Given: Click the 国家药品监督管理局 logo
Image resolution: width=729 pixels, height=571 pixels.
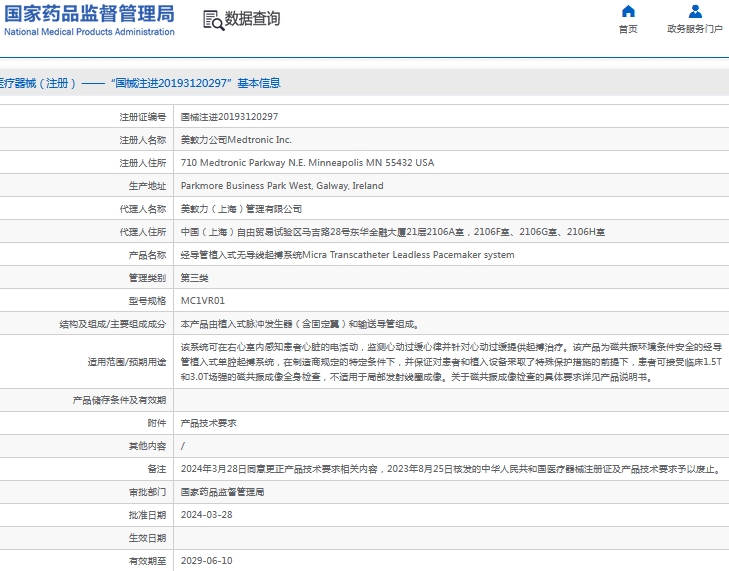Looking at the screenshot, I should [x=89, y=20].
